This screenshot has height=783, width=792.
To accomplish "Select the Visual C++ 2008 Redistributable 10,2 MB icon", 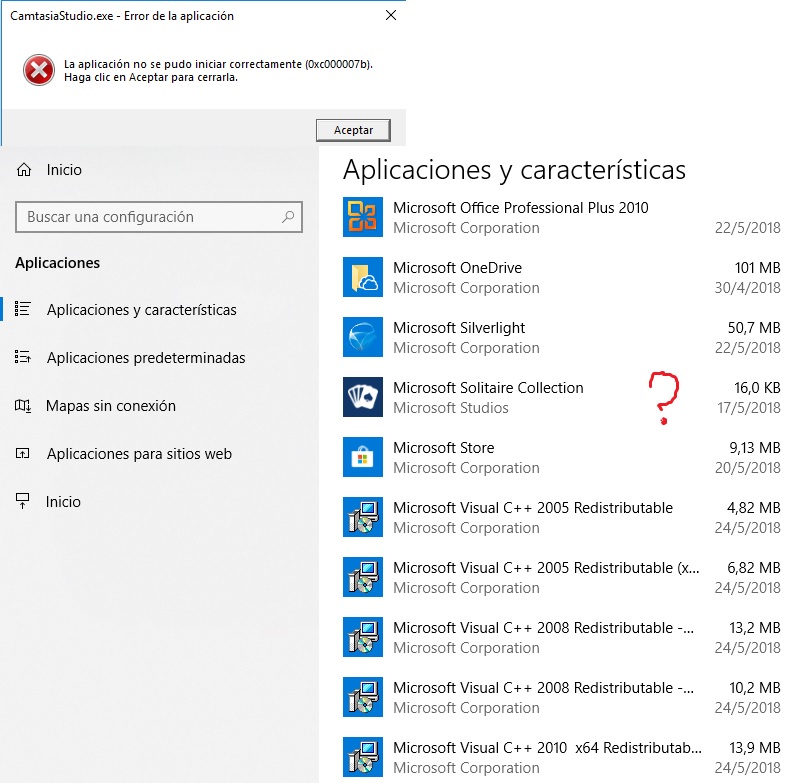I will (x=363, y=697).
